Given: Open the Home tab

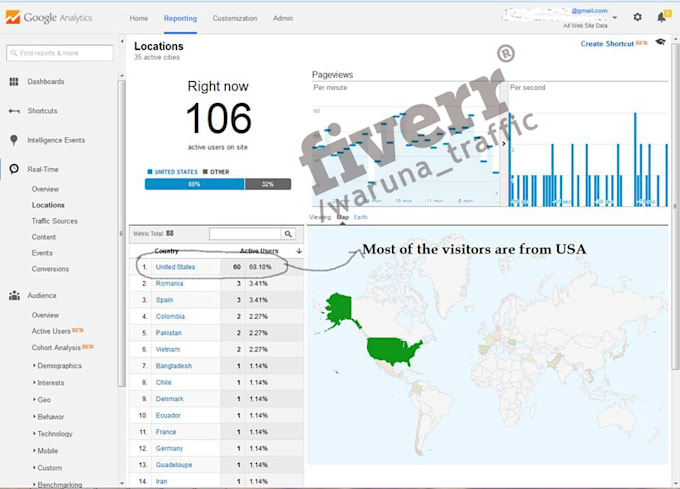Looking at the screenshot, I should (x=139, y=18).
